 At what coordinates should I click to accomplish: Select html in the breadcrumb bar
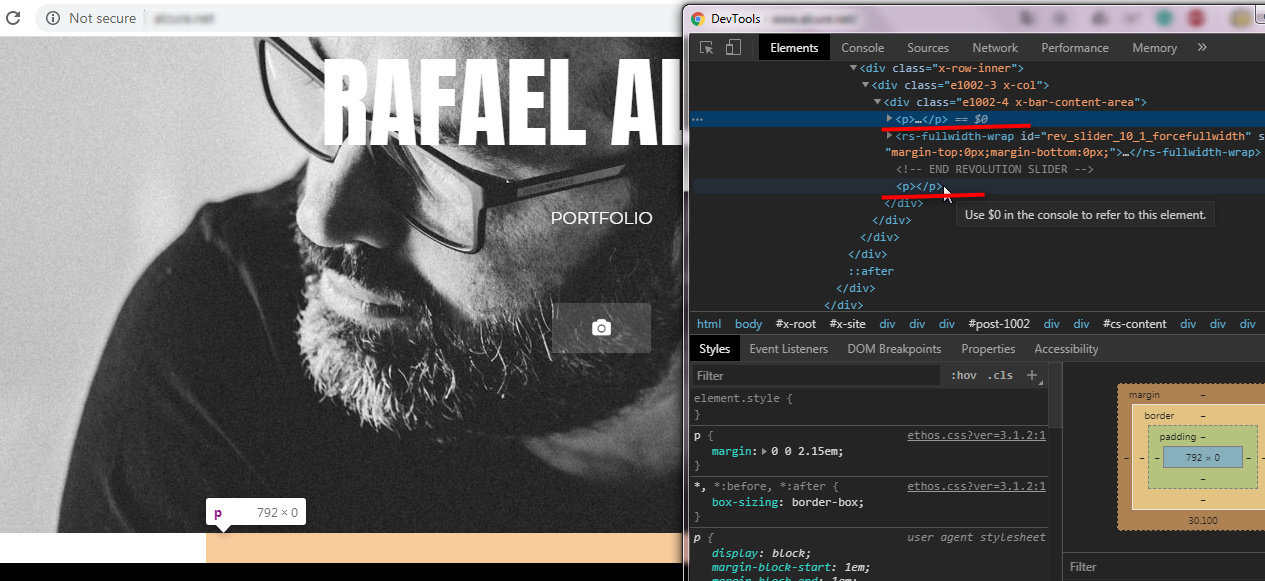709,324
